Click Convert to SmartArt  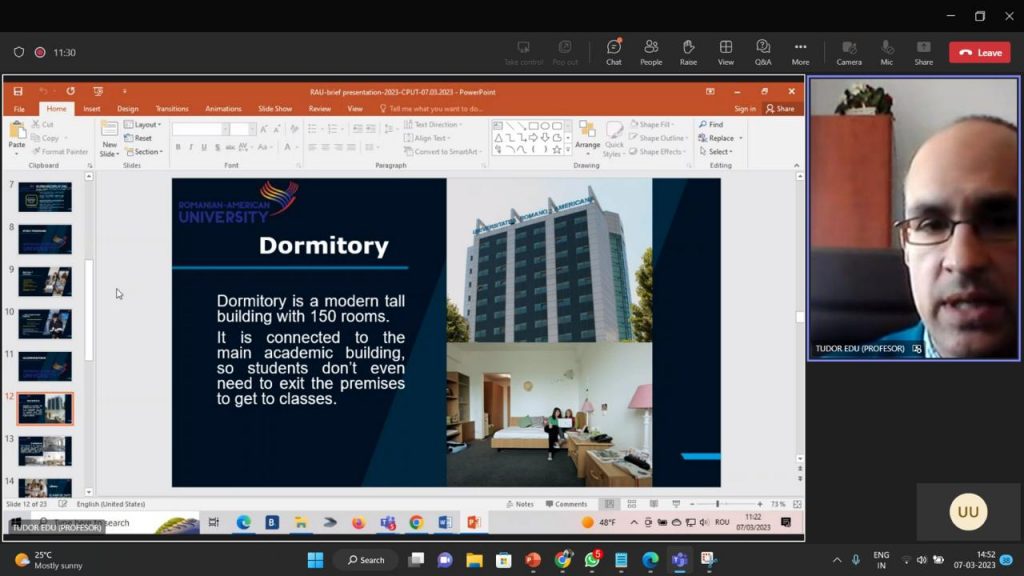[x=443, y=152]
